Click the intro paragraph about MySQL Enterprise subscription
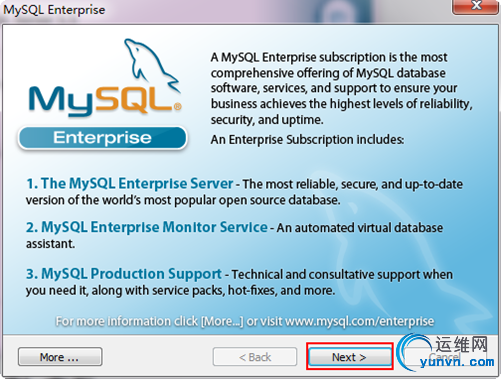 click(x=342, y=88)
